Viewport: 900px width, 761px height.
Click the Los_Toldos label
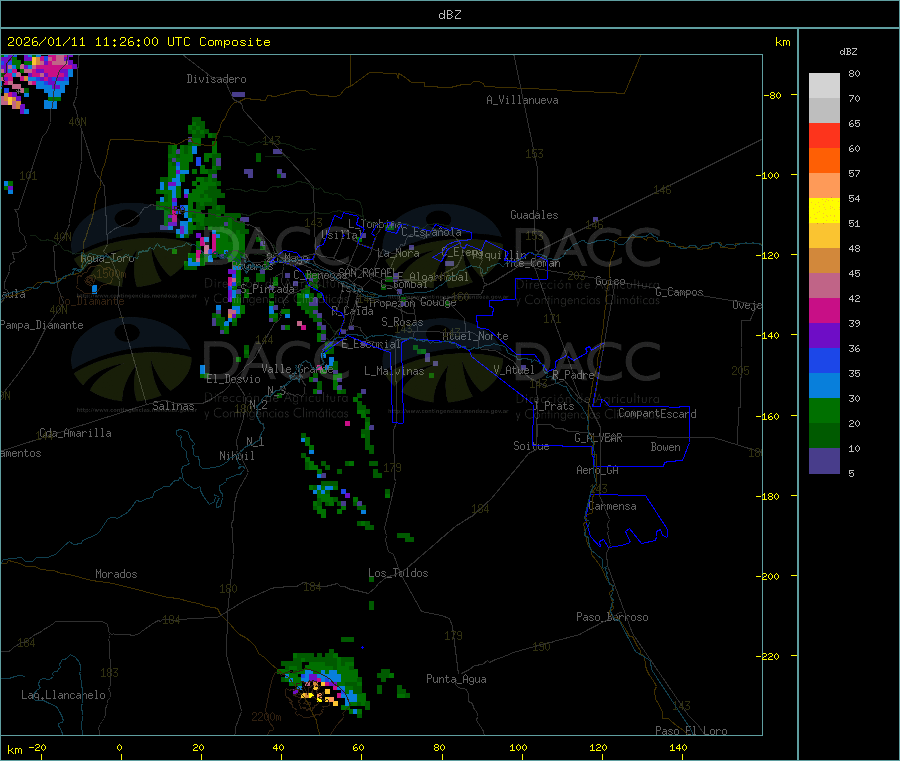(x=398, y=573)
